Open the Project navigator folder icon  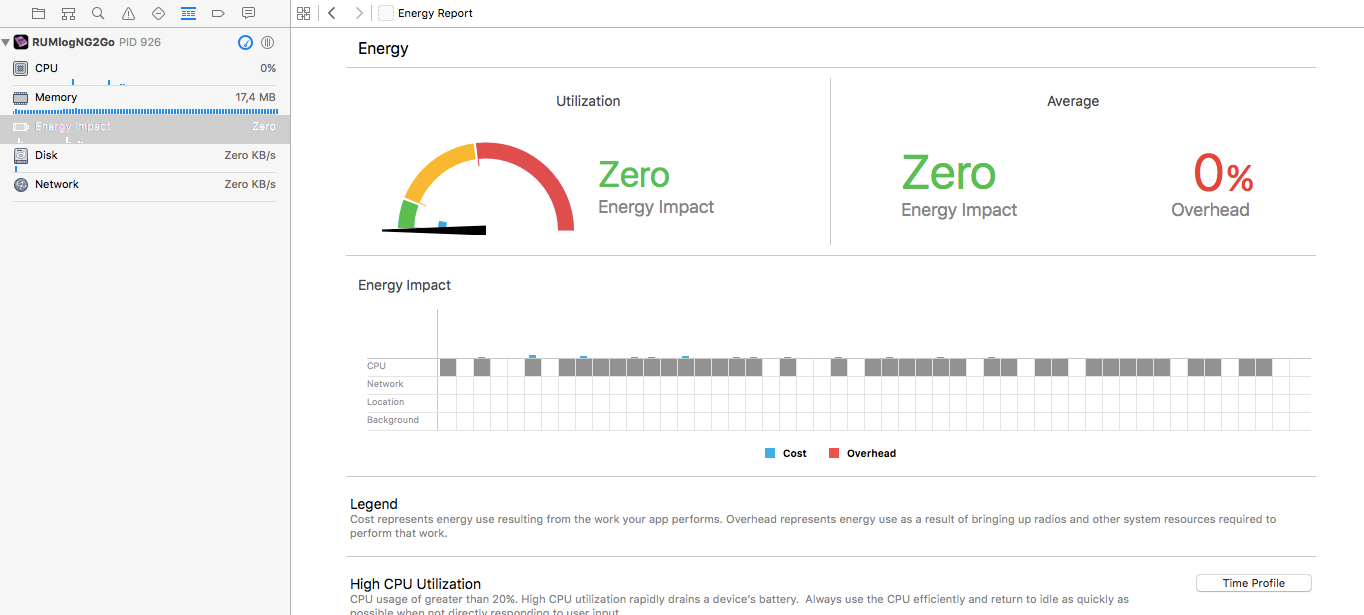[x=38, y=13]
